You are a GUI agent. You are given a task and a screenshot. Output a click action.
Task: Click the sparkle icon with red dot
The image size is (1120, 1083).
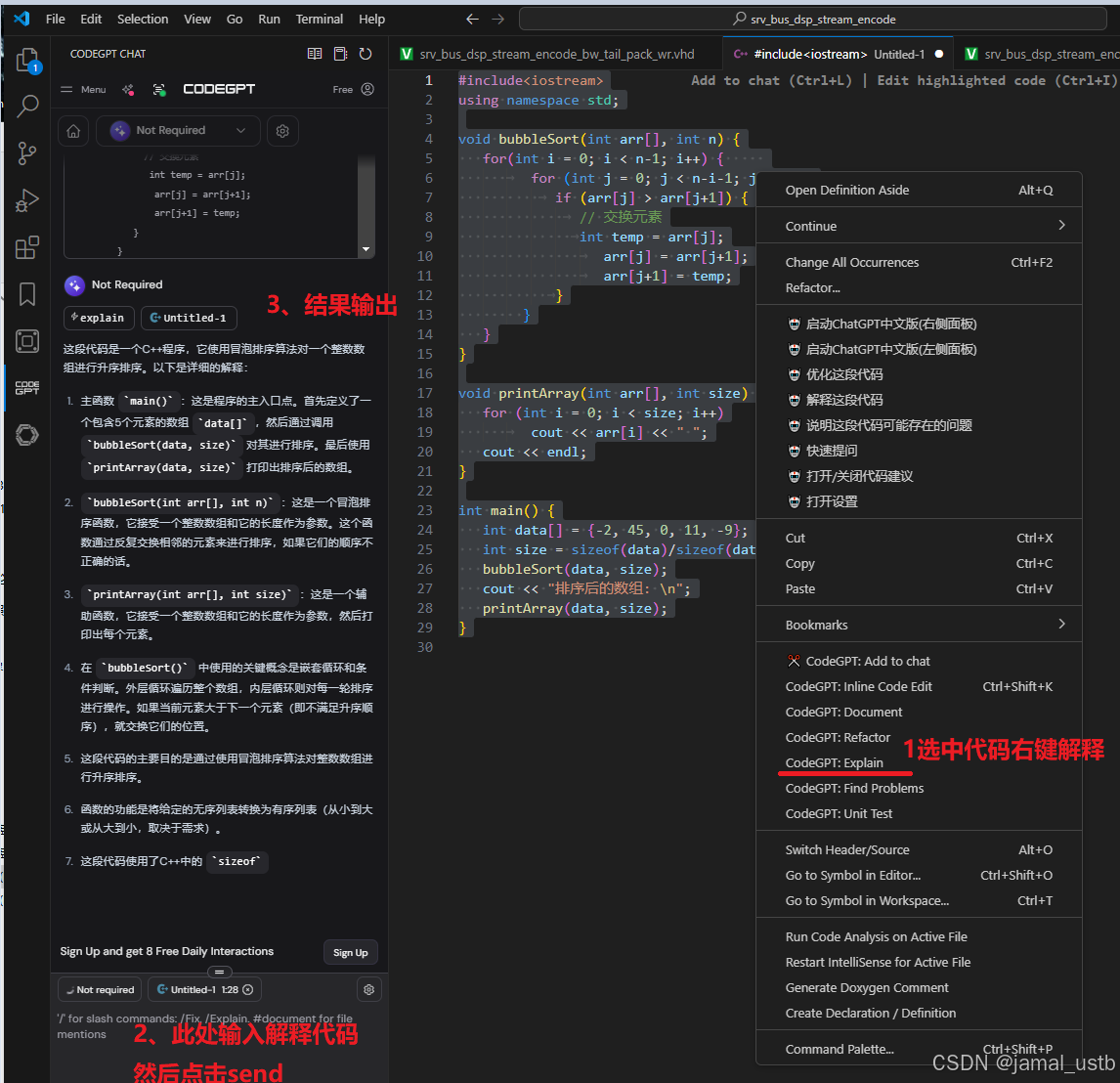tap(129, 89)
